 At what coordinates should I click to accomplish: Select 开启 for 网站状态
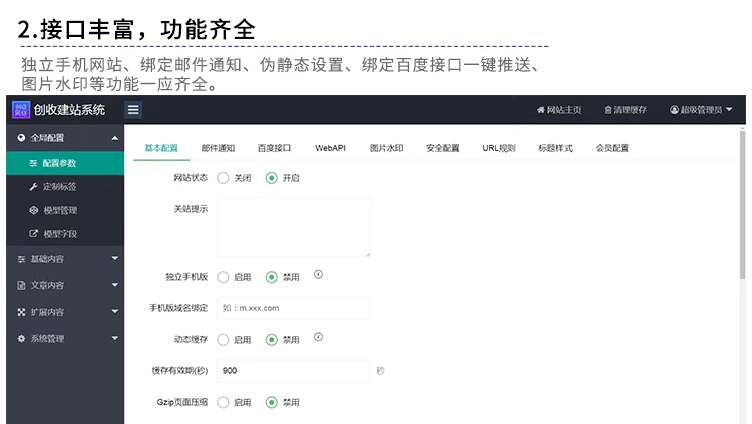pos(271,178)
